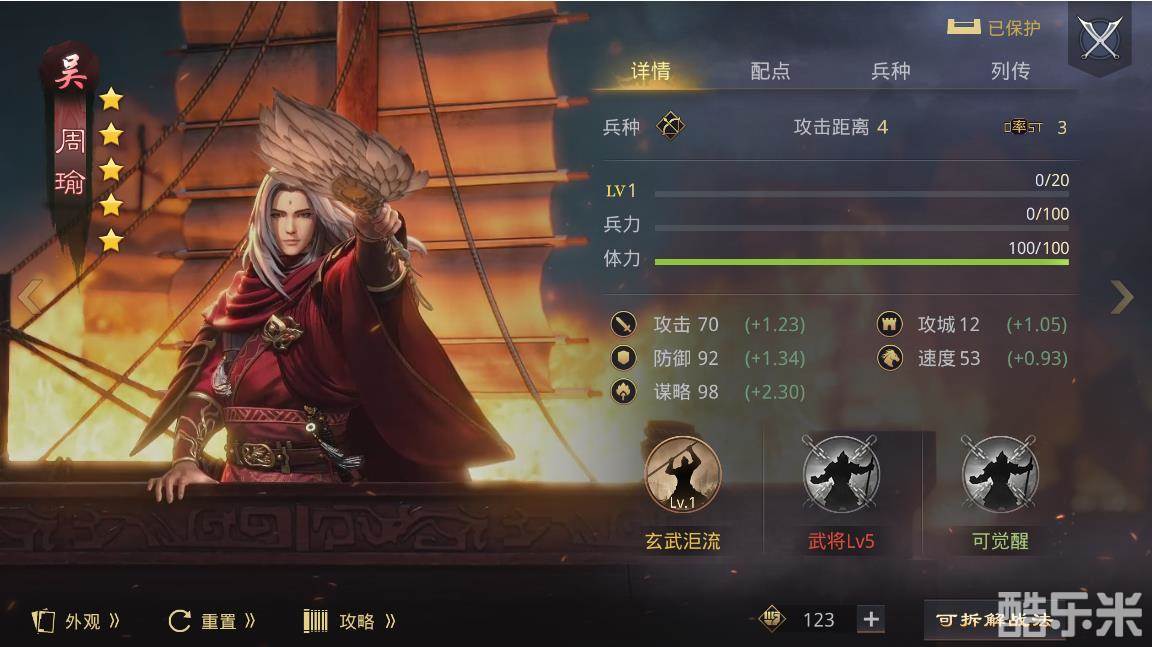Click the crossed swords close icon
The width and height of the screenshot is (1152, 647).
(1100, 37)
